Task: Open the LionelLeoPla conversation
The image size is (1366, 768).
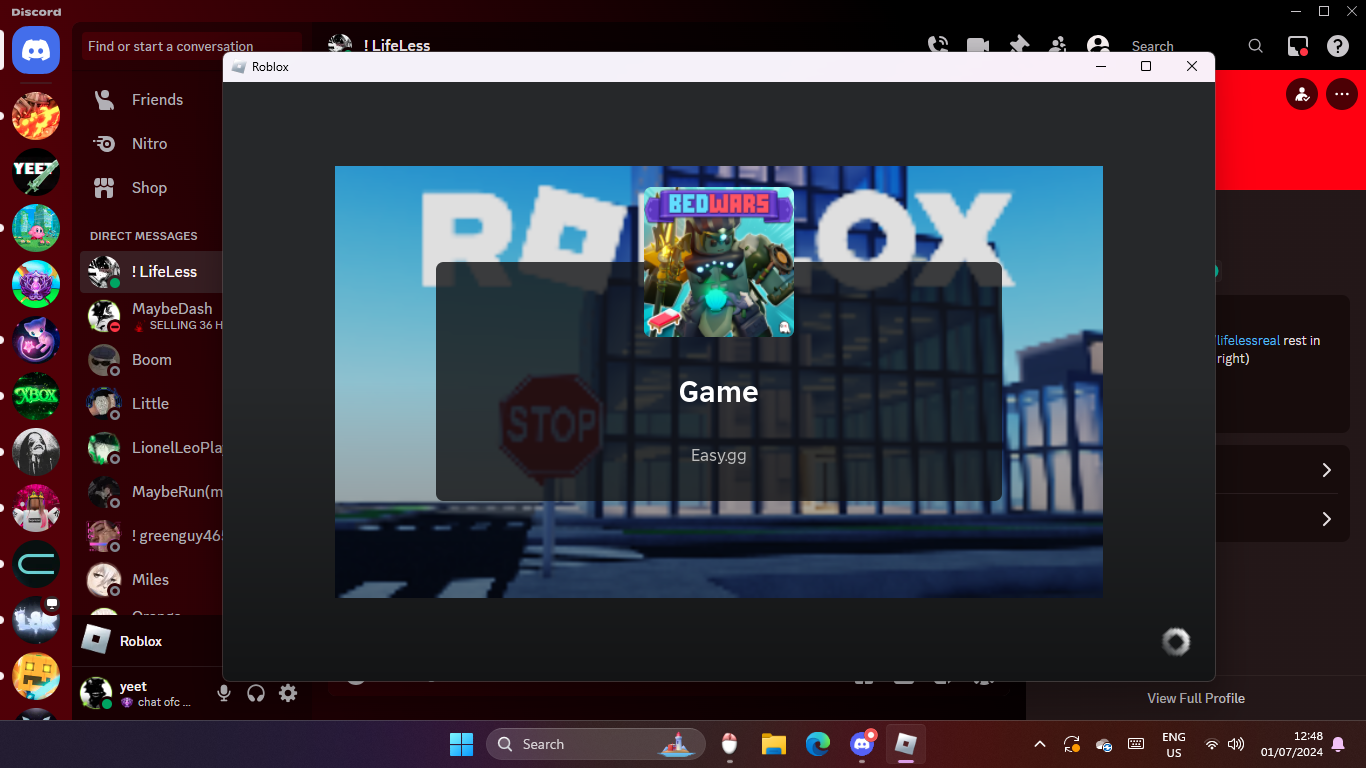Action: [151, 448]
